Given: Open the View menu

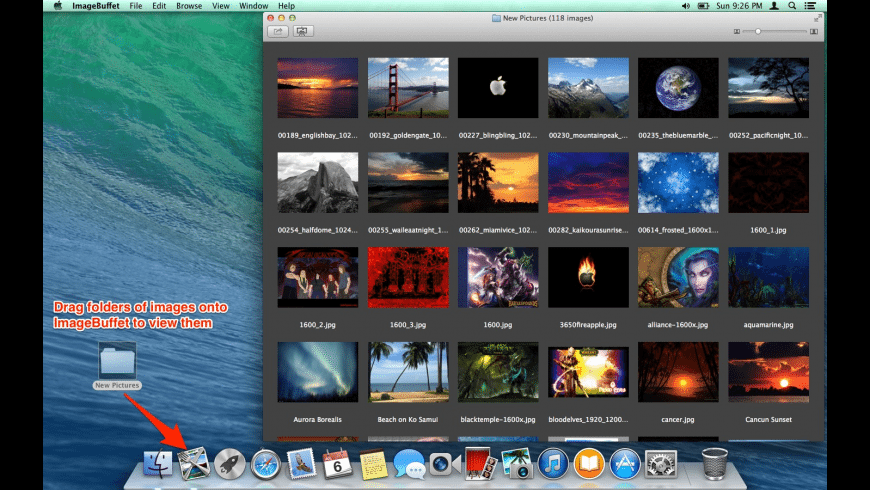Looking at the screenshot, I should pyautogui.click(x=220, y=6).
